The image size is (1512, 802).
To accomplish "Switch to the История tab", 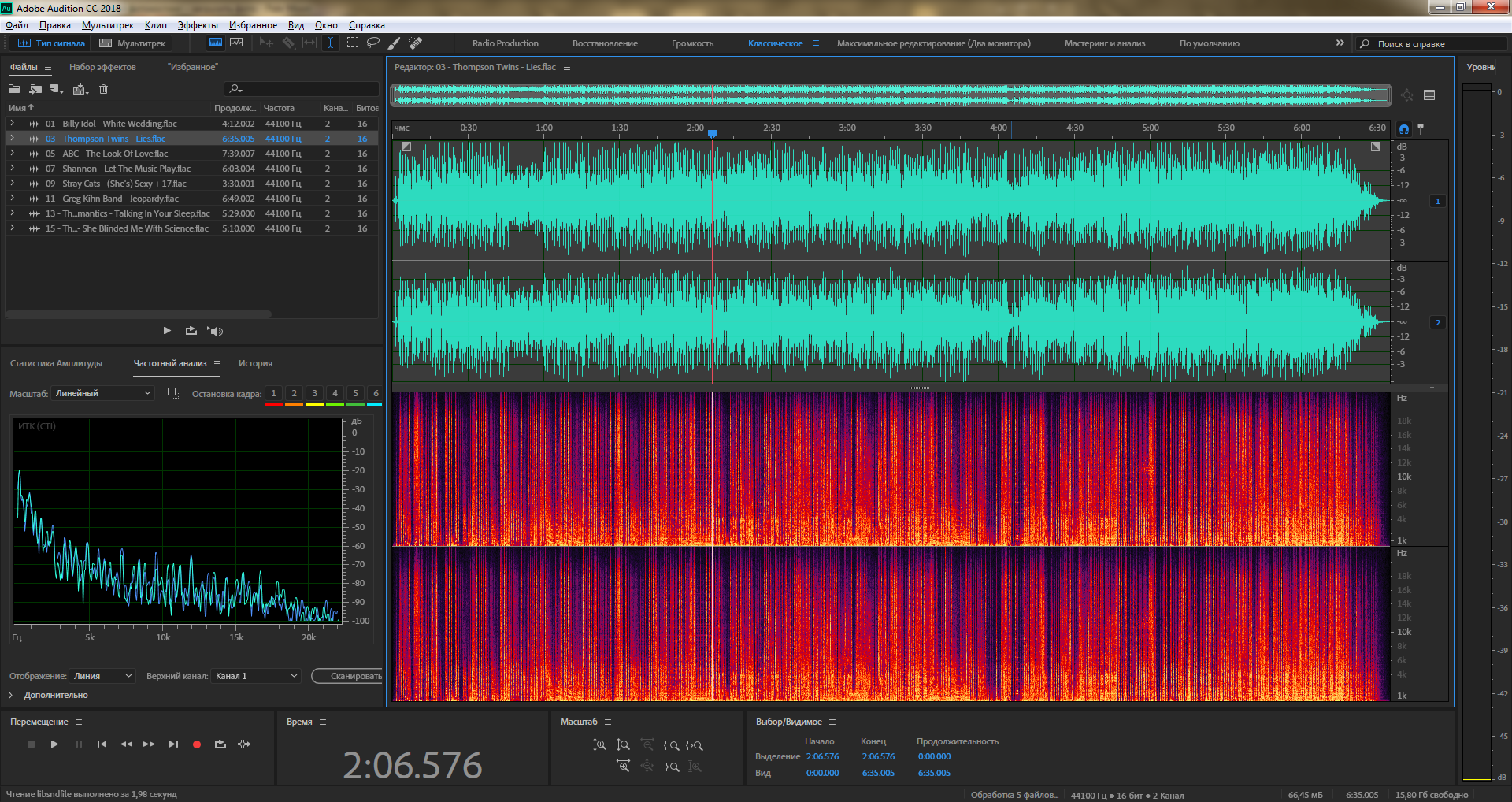I will [255, 363].
